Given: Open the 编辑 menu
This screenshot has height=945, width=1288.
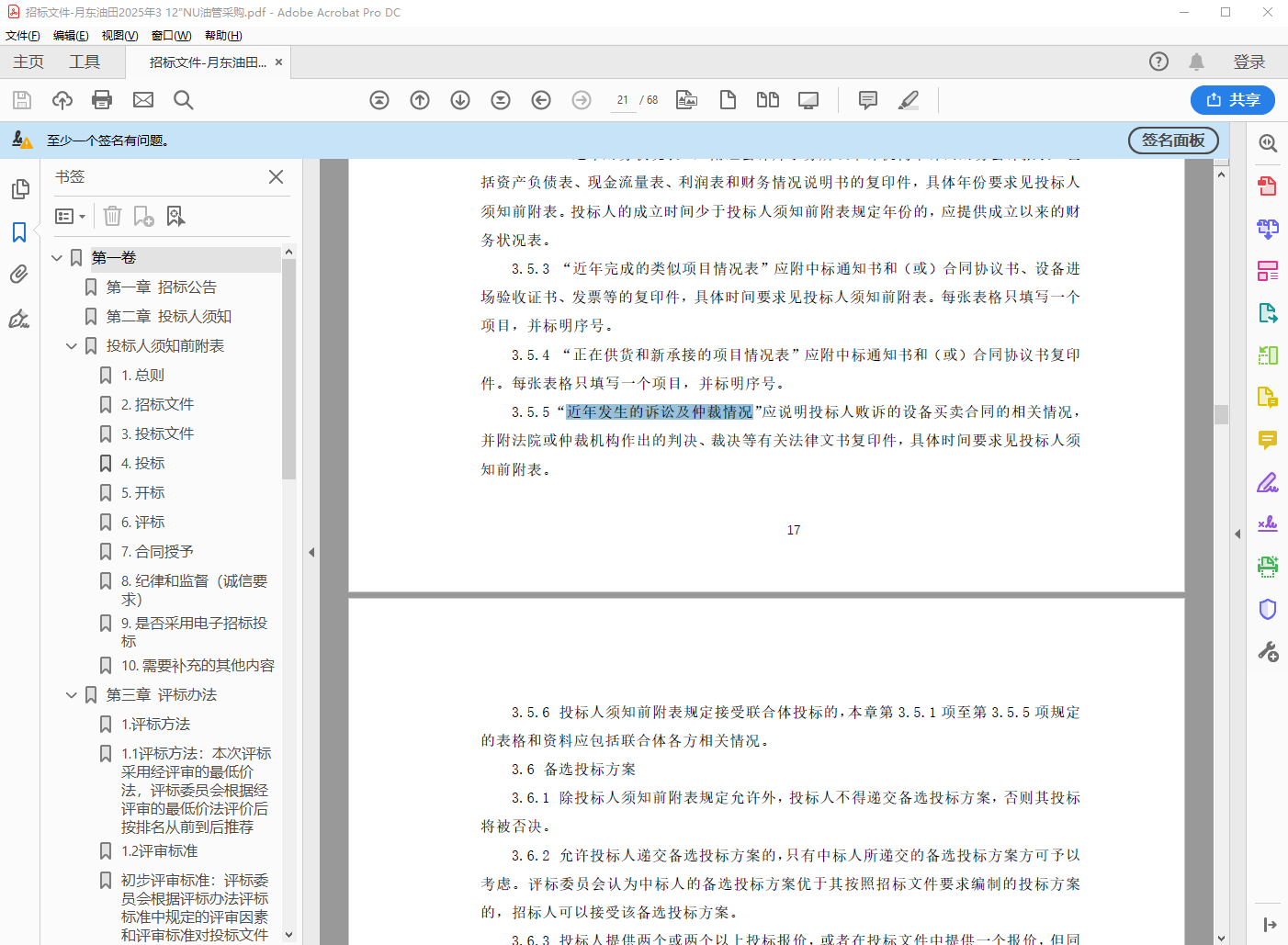Looking at the screenshot, I should coord(71,36).
